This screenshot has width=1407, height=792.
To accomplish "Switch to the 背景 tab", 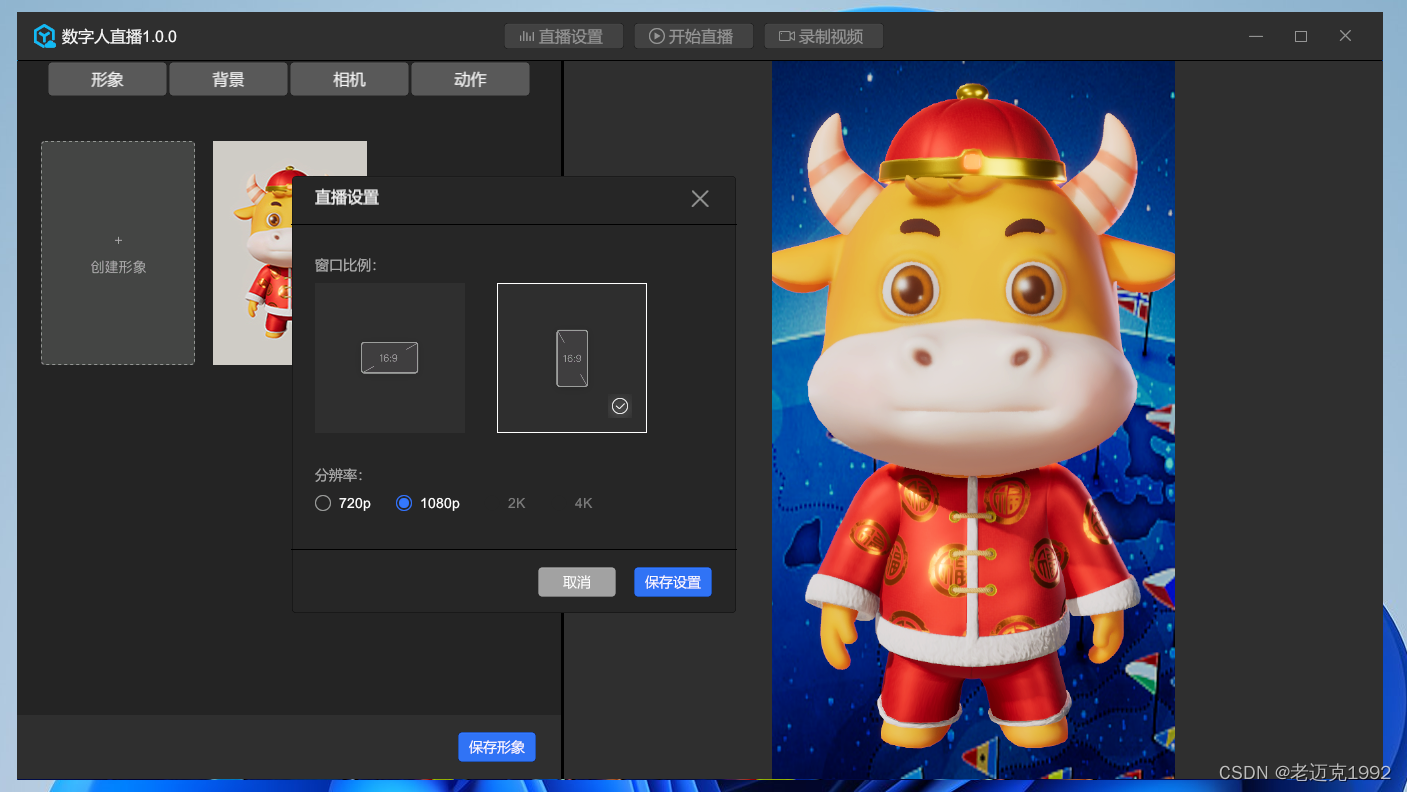I will (228, 79).
